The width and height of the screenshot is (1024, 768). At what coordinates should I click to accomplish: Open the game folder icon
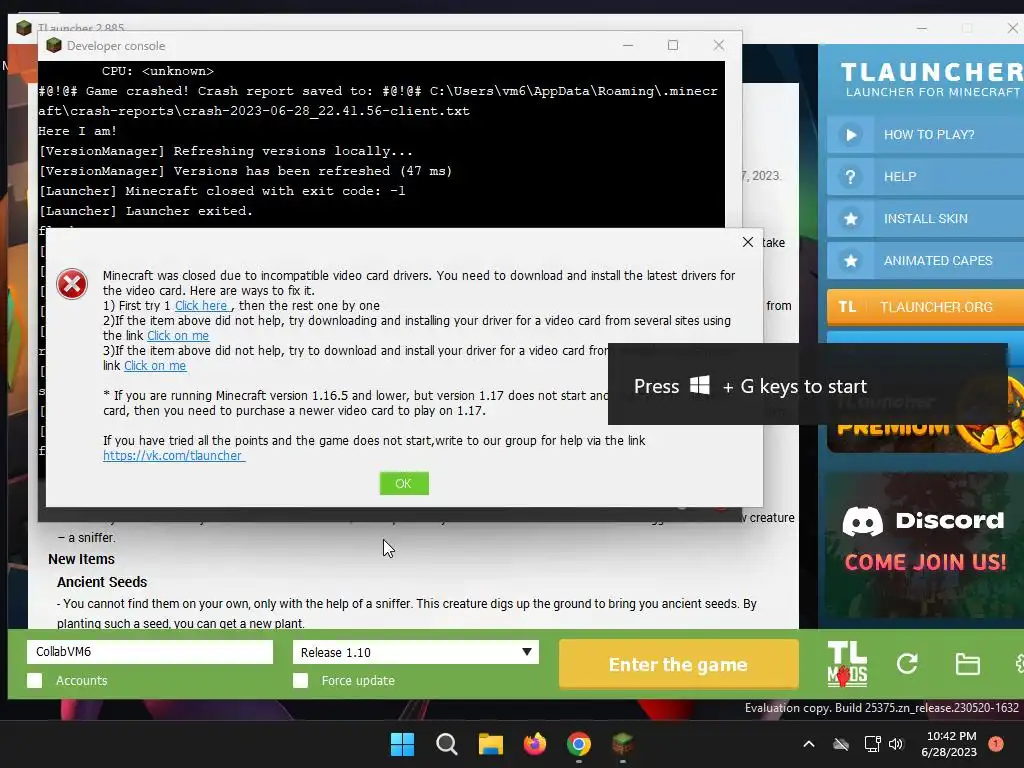(x=967, y=664)
